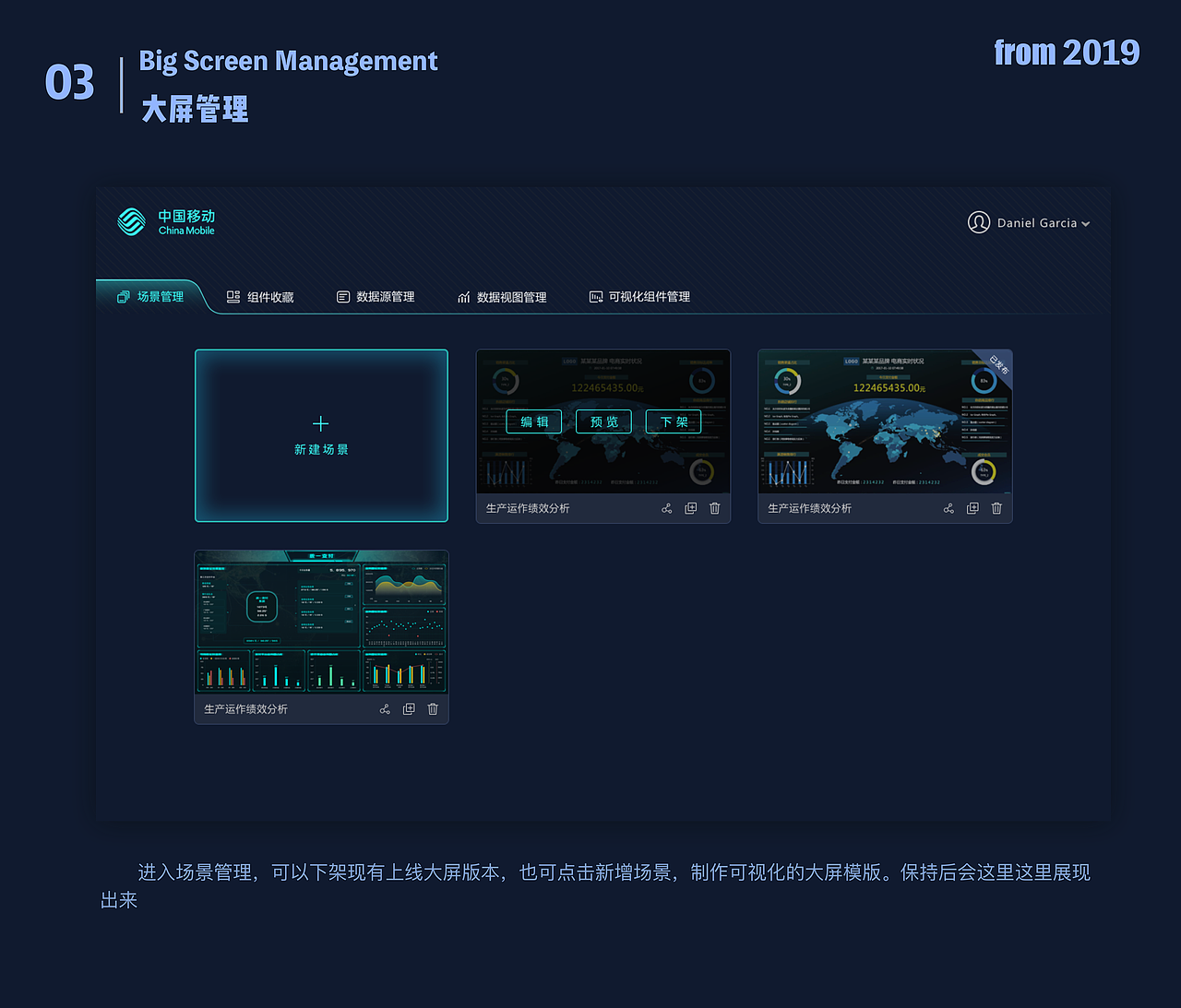Open 组件收藏 tab
1181x1008 pixels.
pos(260,297)
